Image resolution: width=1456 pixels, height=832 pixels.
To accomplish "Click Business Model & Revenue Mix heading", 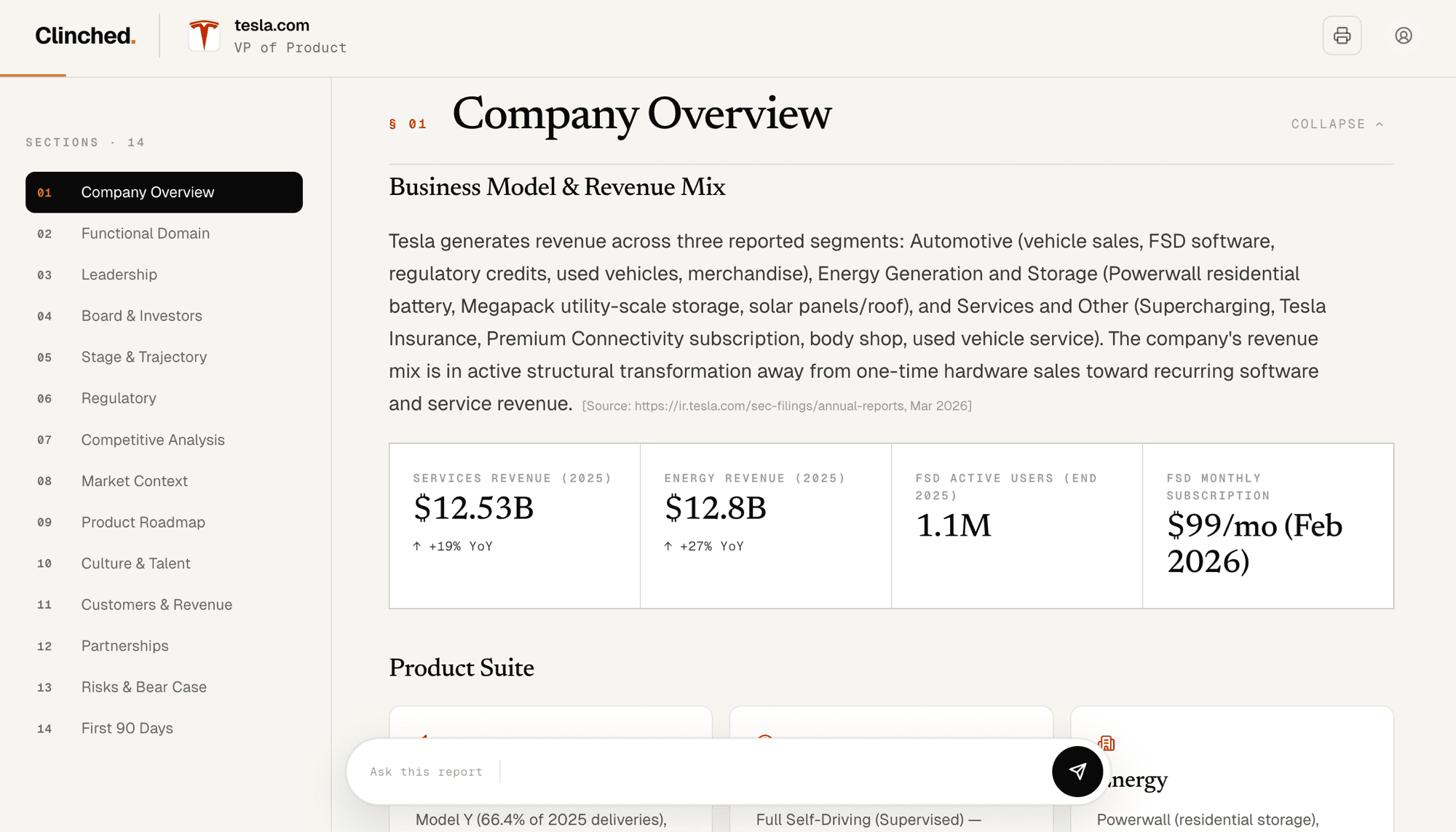I will pyautogui.click(x=557, y=188).
